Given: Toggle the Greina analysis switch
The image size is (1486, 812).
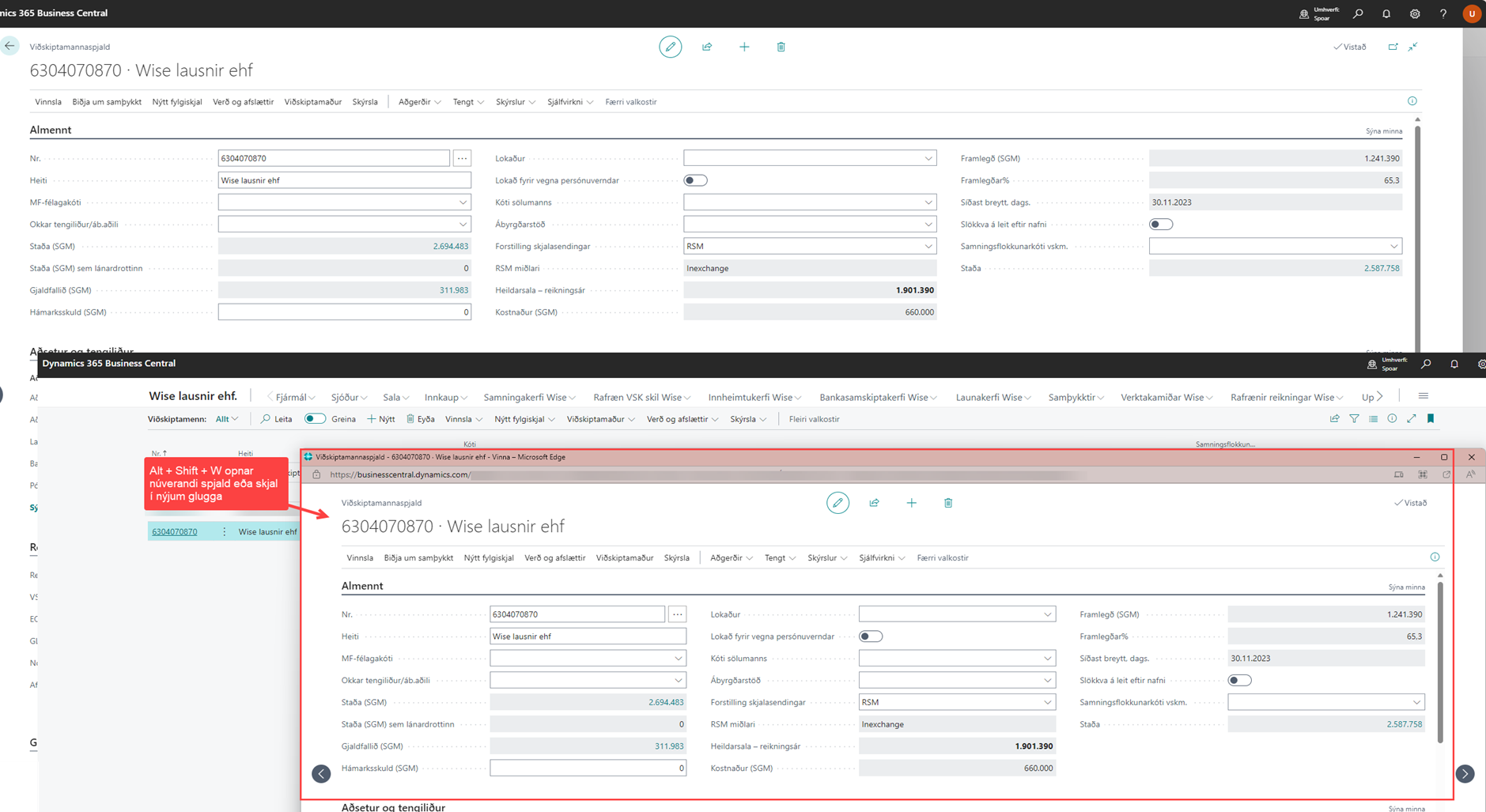Looking at the screenshot, I should (x=315, y=419).
